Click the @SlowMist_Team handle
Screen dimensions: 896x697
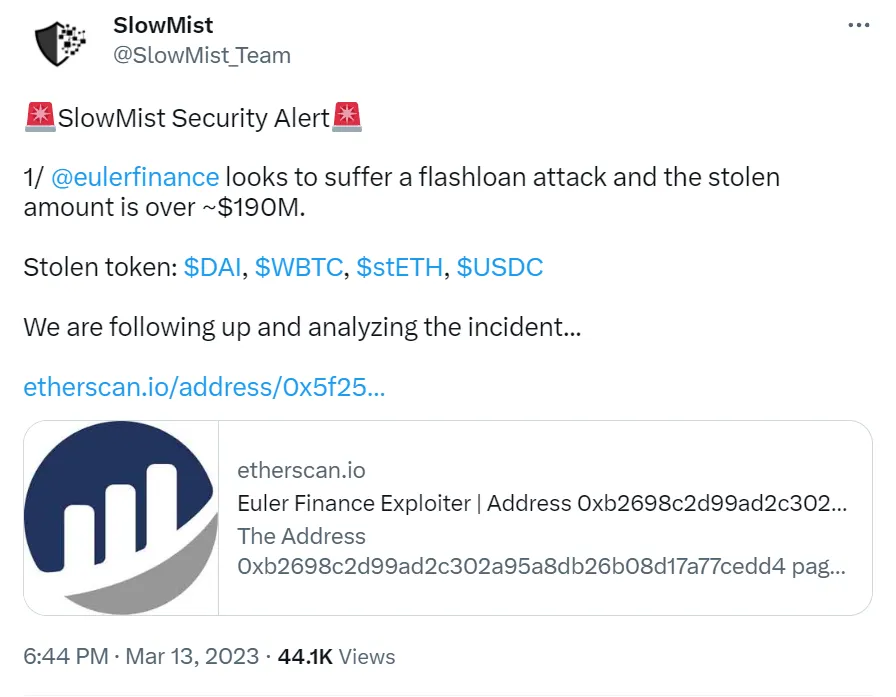(202, 56)
